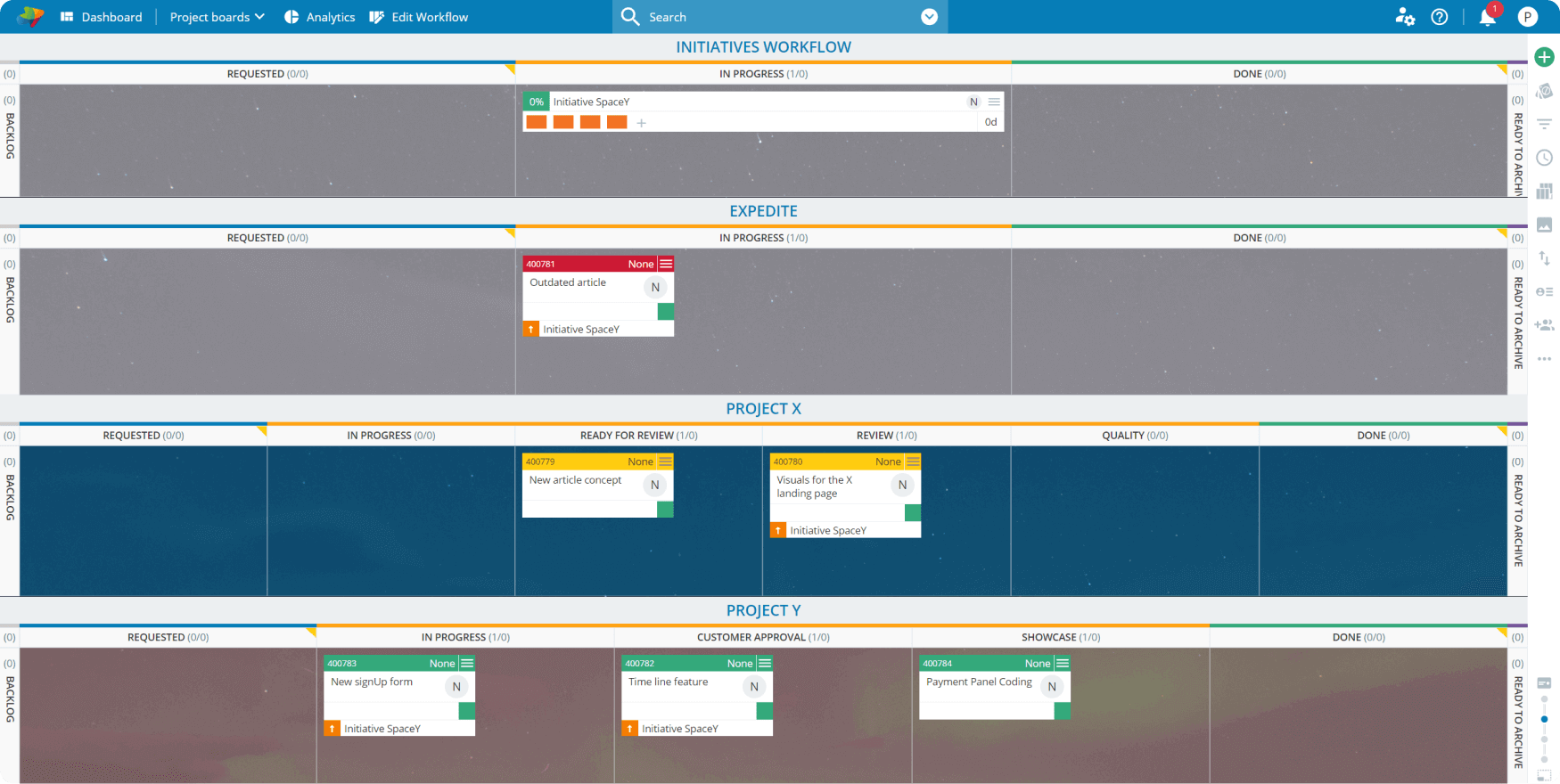Open menu on card 400784 Payment Panel Coding
Screen dimensions: 1560x784
coord(1063,663)
